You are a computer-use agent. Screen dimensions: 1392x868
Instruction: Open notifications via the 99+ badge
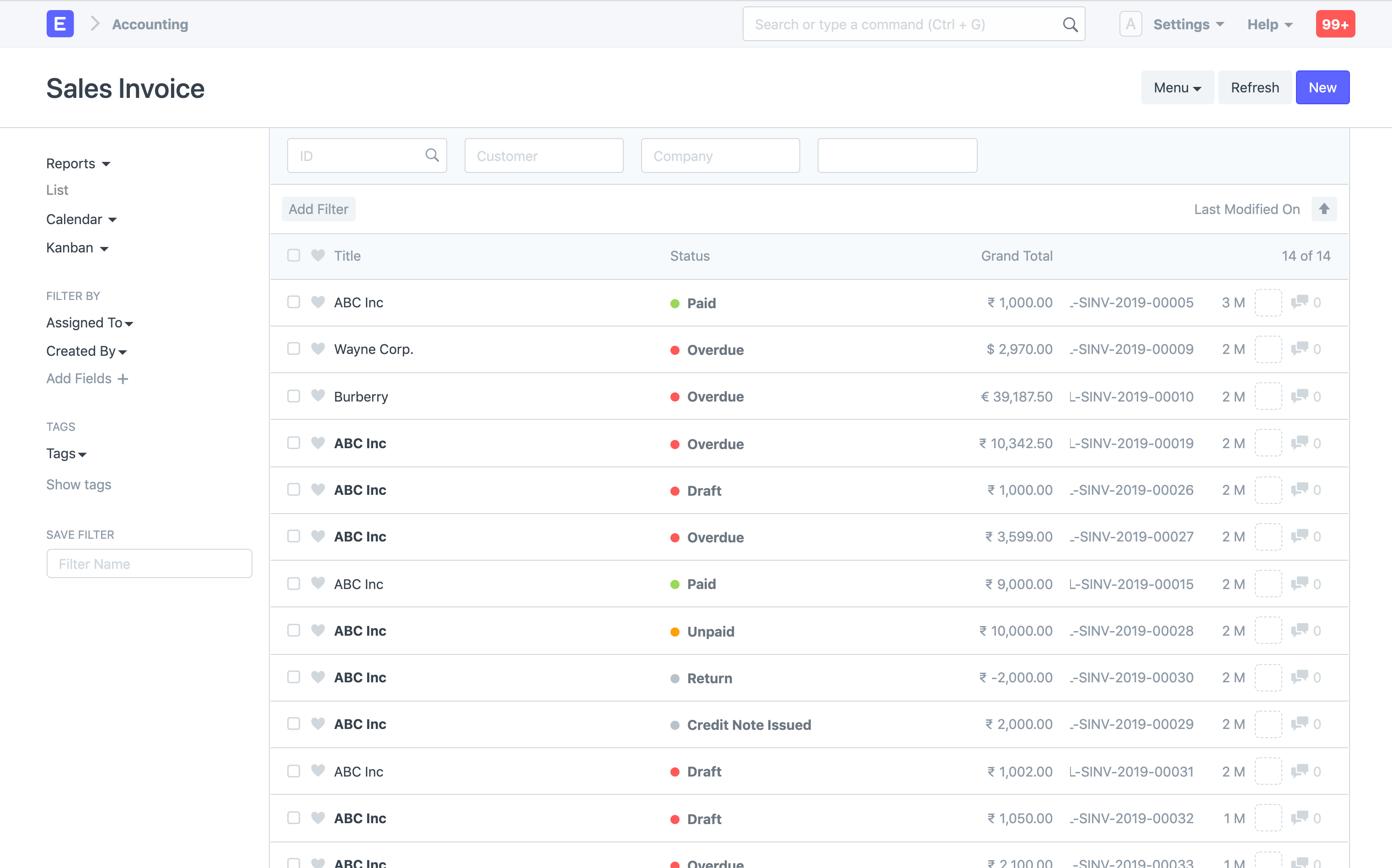[x=1335, y=23]
